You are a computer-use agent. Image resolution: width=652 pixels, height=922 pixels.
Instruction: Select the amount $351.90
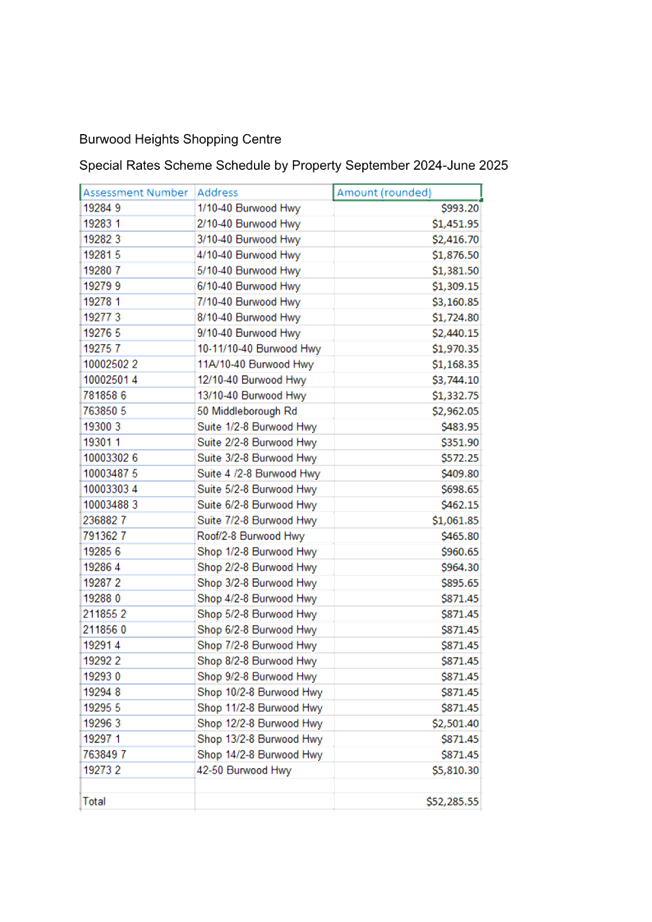pyautogui.click(x=460, y=442)
